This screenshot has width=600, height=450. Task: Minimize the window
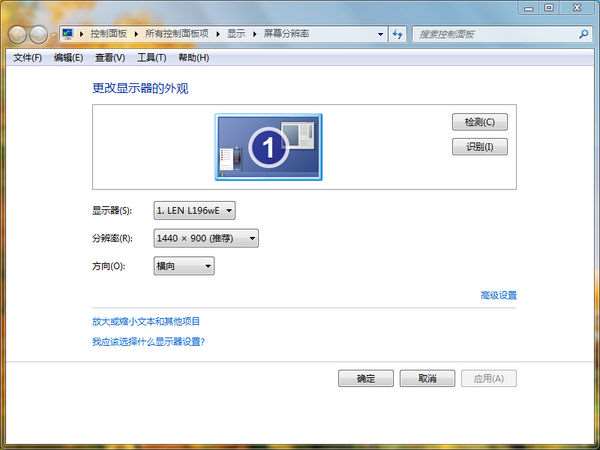pos(529,8)
